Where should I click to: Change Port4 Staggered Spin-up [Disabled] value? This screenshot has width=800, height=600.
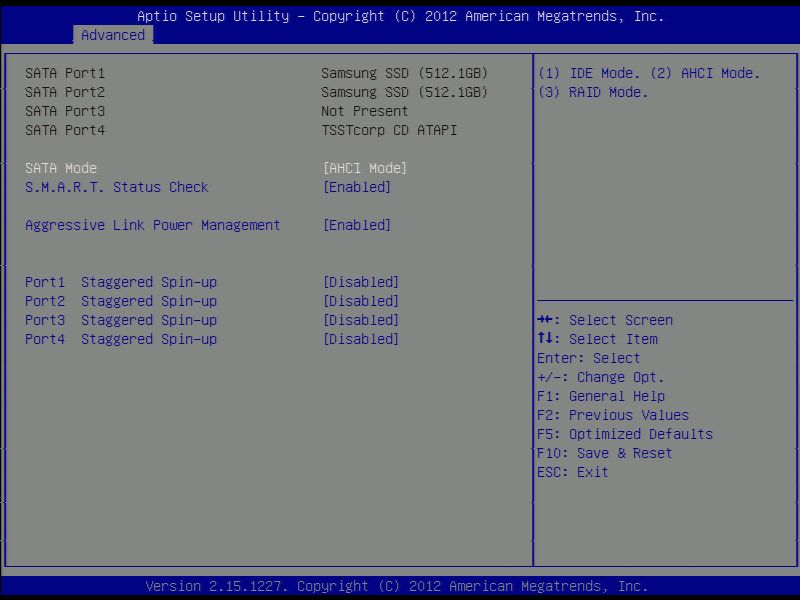(361, 339)
